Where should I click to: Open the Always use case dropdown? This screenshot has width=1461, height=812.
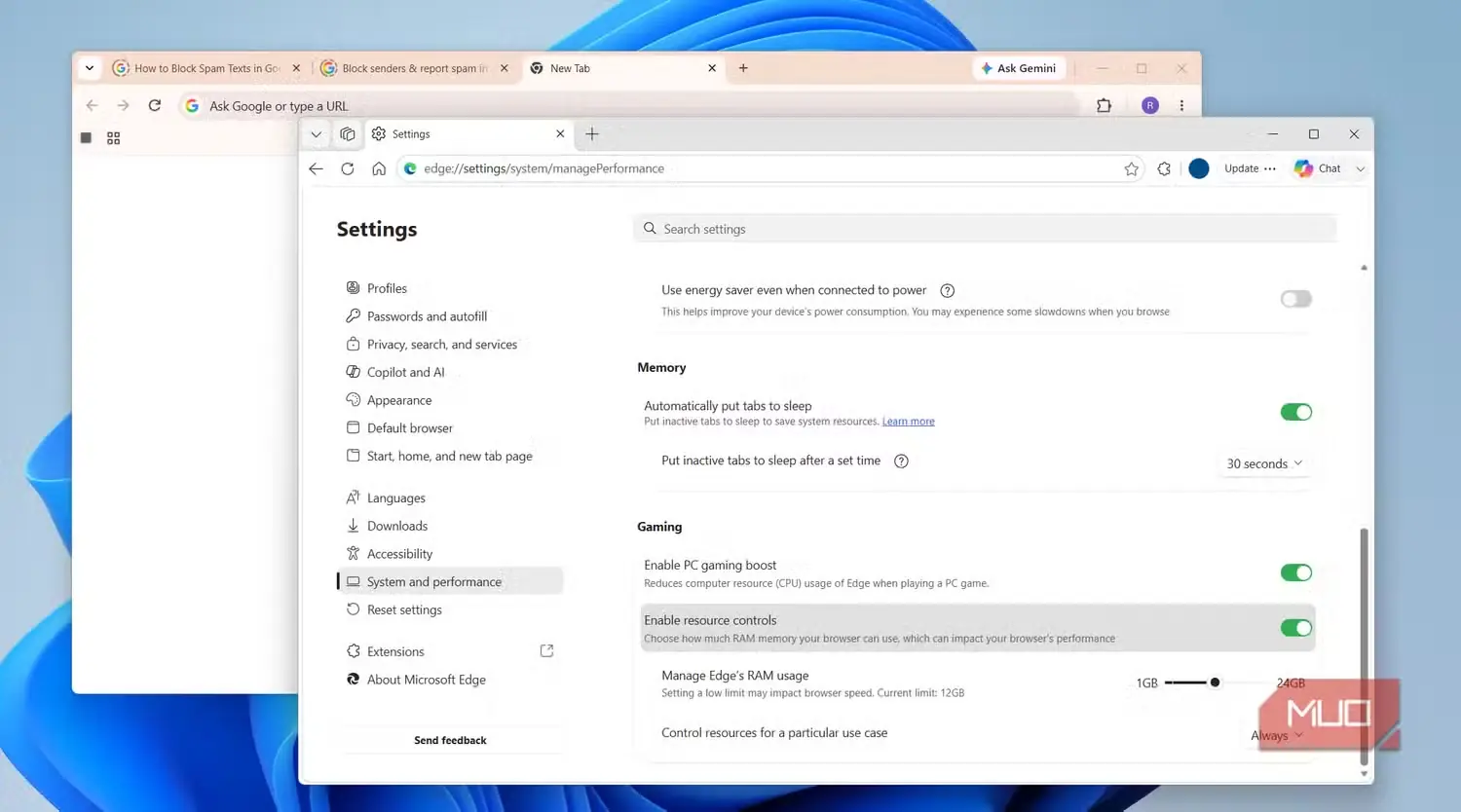[1276, 736]
